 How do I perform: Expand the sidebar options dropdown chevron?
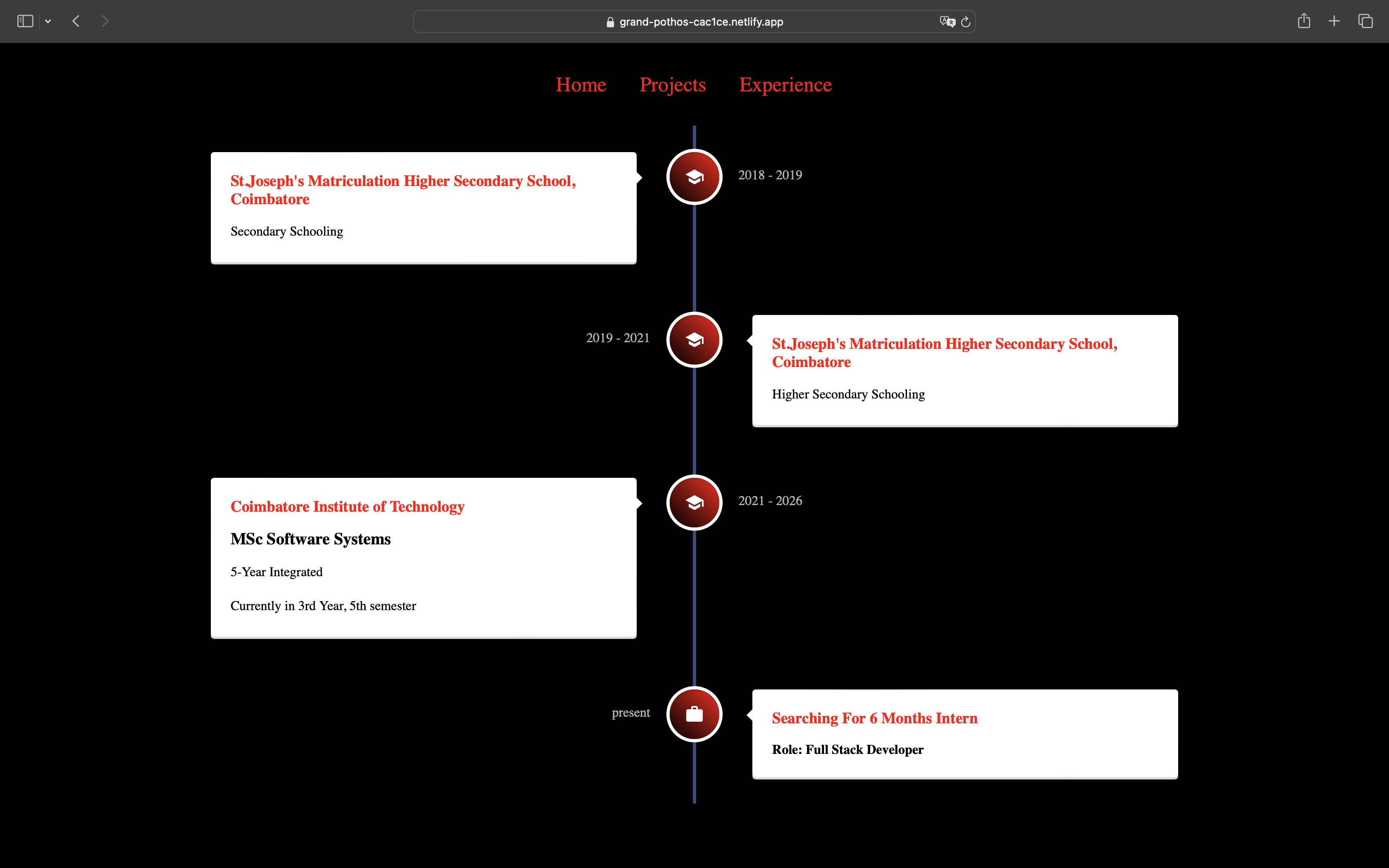pos(48,21)
